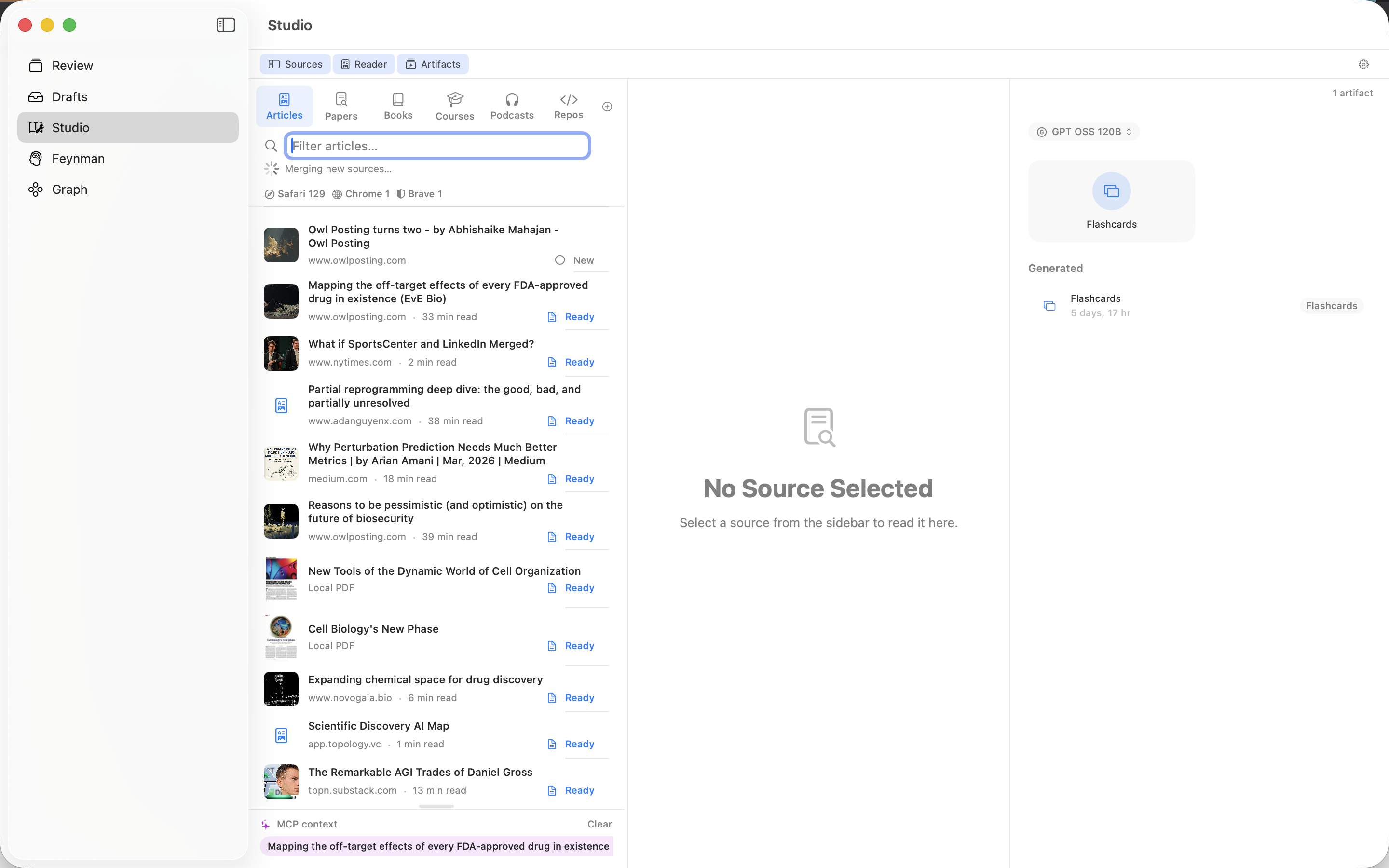1389x868 pixels.
Task: Open the Podcasts category
Action: pos(512,105)
